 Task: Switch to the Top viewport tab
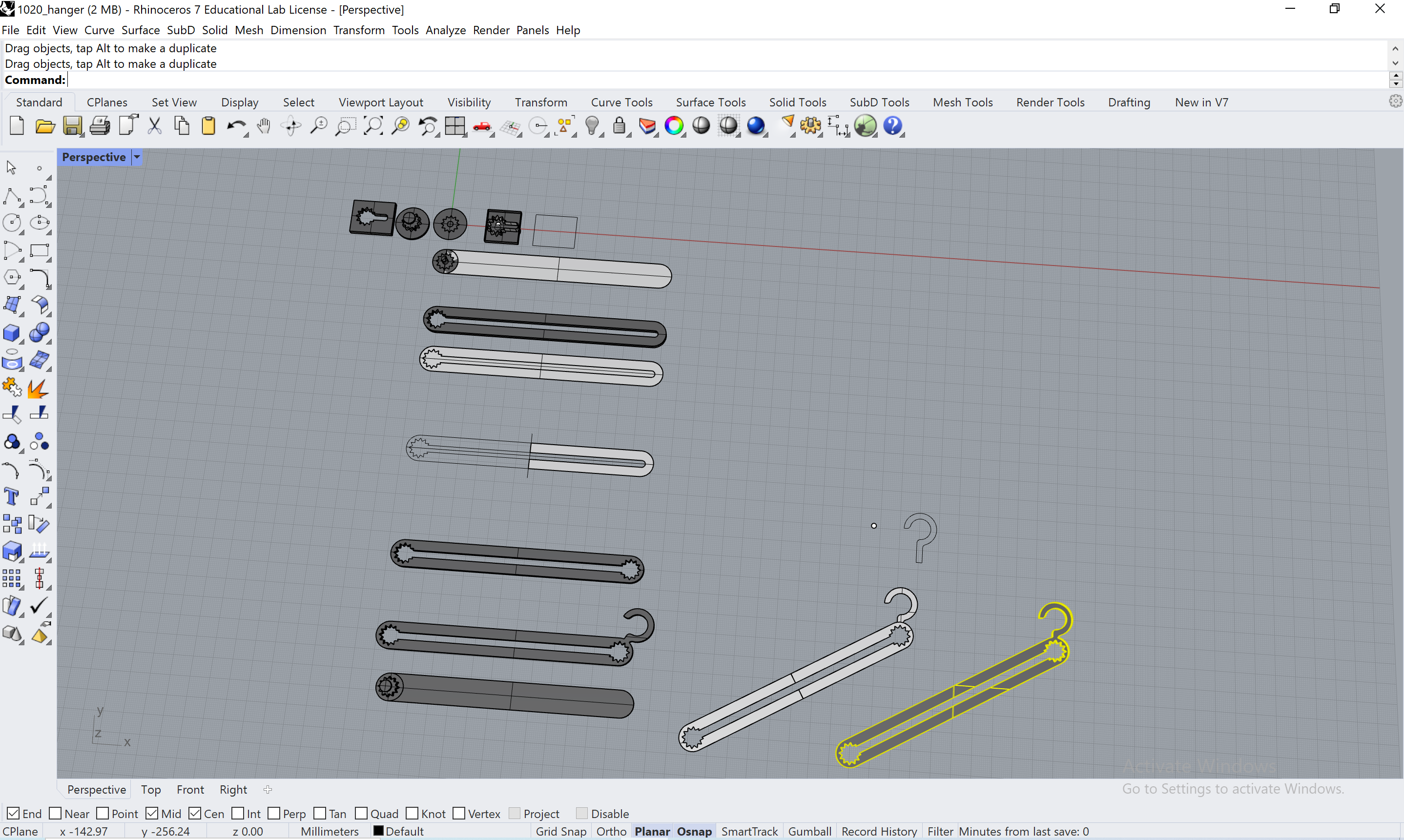tap(150, 789)
